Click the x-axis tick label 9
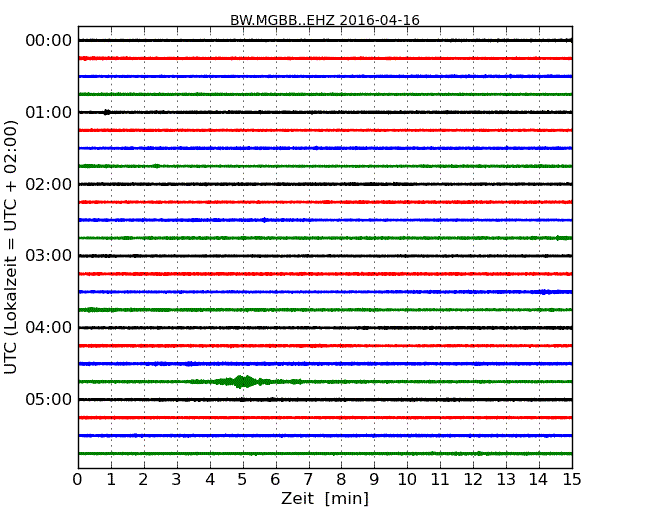 (x=374, y=480)
